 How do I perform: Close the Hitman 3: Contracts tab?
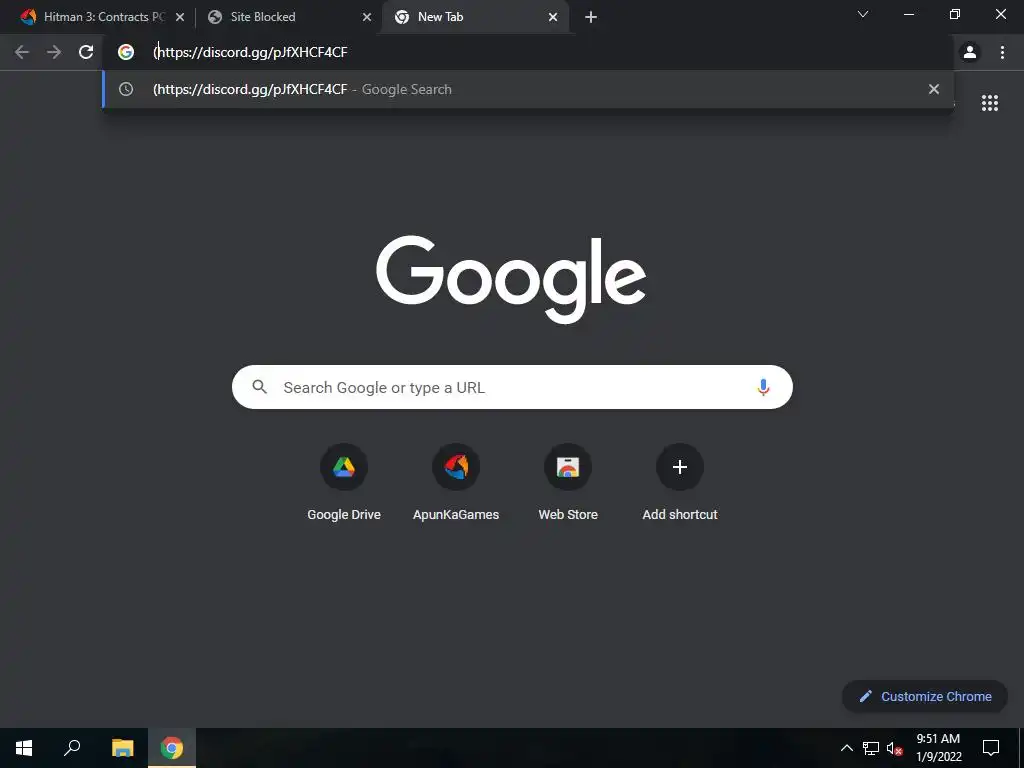click(180, 17)
